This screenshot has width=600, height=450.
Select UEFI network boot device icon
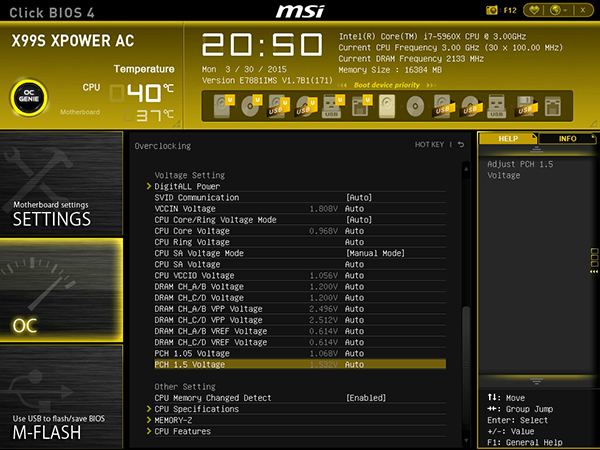(361, 106)
